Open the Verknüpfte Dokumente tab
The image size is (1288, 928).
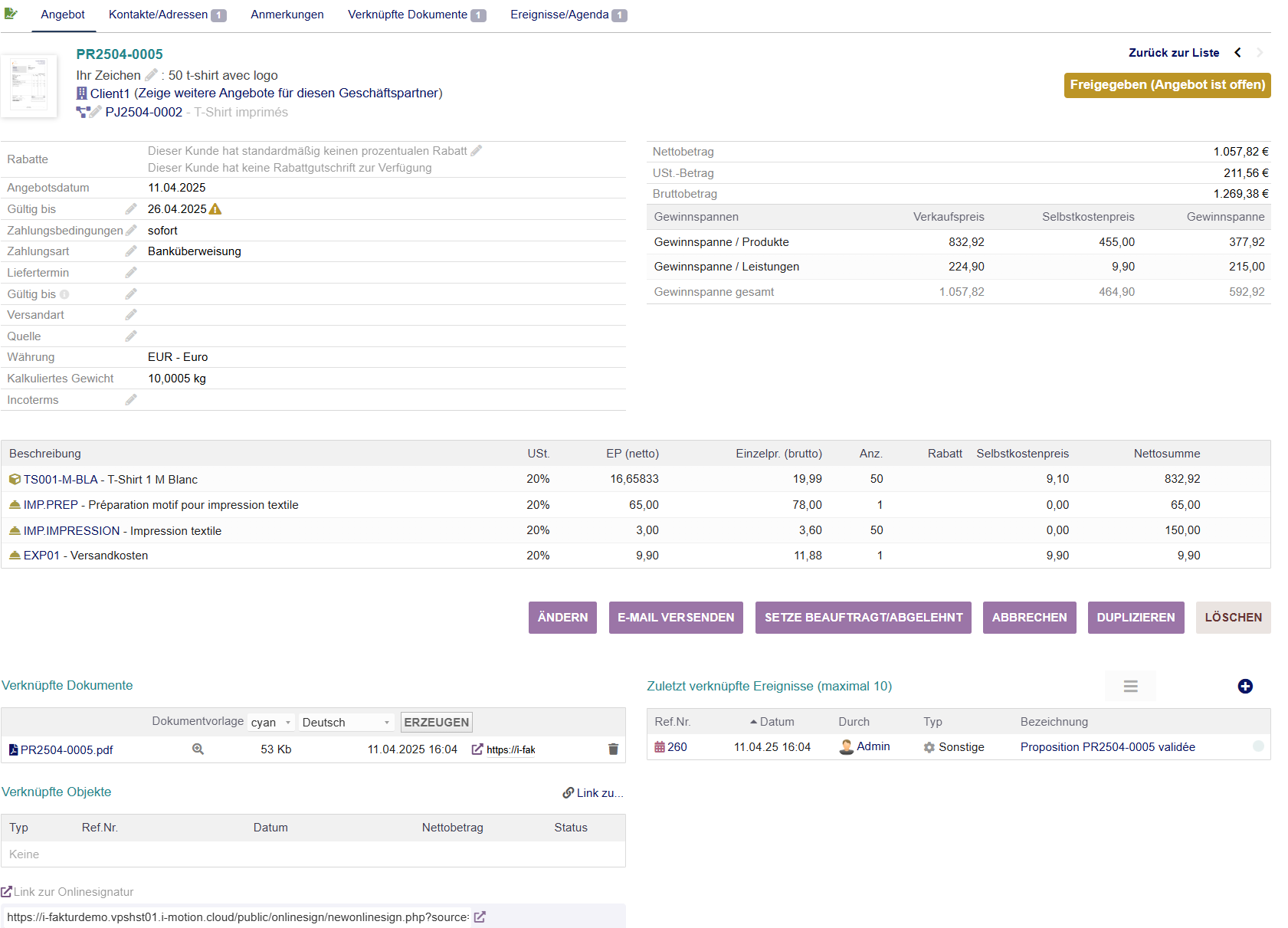coord(416,15)
